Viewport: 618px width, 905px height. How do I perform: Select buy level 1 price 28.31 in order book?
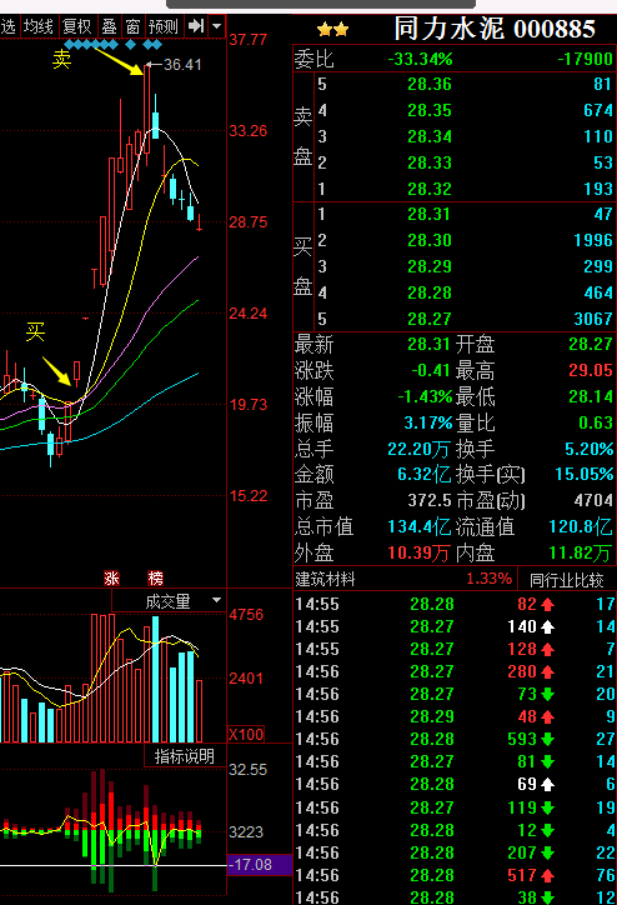click(429, 214)
